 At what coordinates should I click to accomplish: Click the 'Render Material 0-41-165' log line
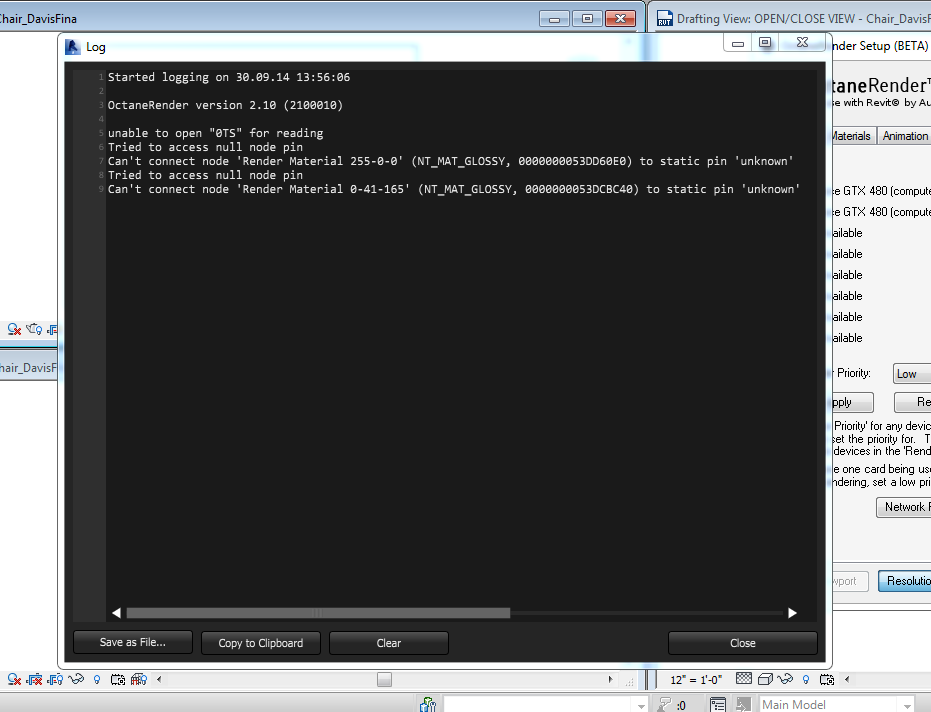point(454,189)
